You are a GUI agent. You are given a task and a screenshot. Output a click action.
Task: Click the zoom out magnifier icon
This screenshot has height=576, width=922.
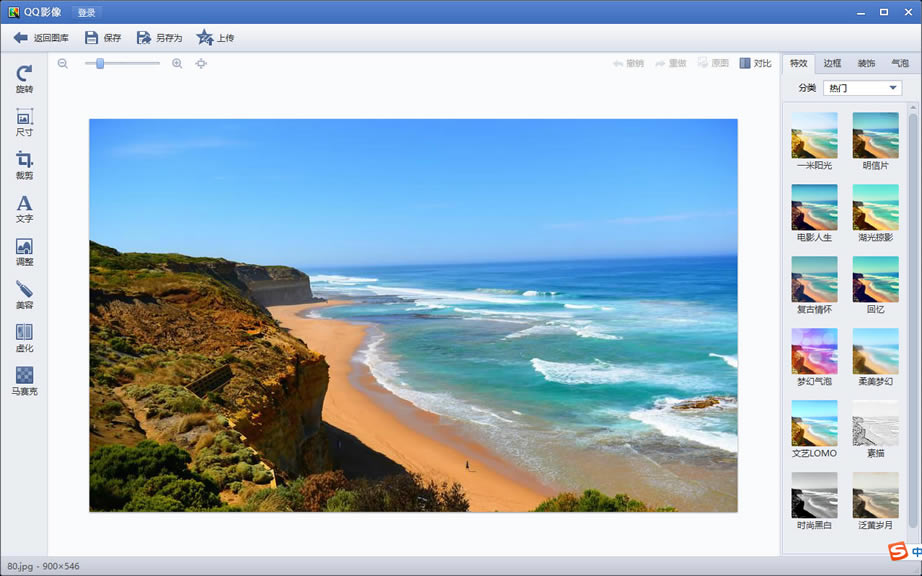tap(63, 63)
